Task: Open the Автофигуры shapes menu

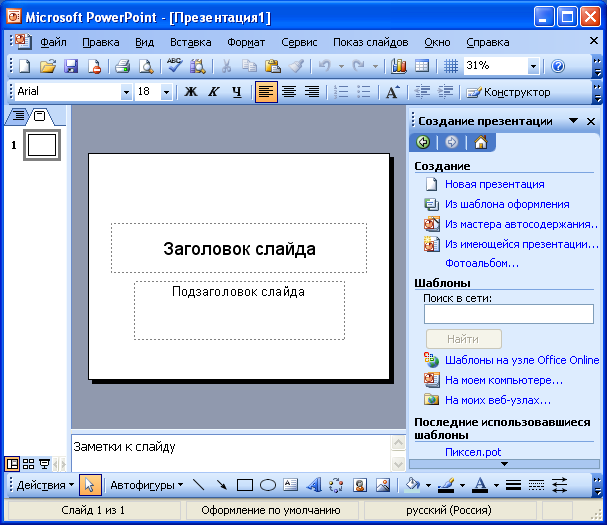Action: tap(147, 485)
